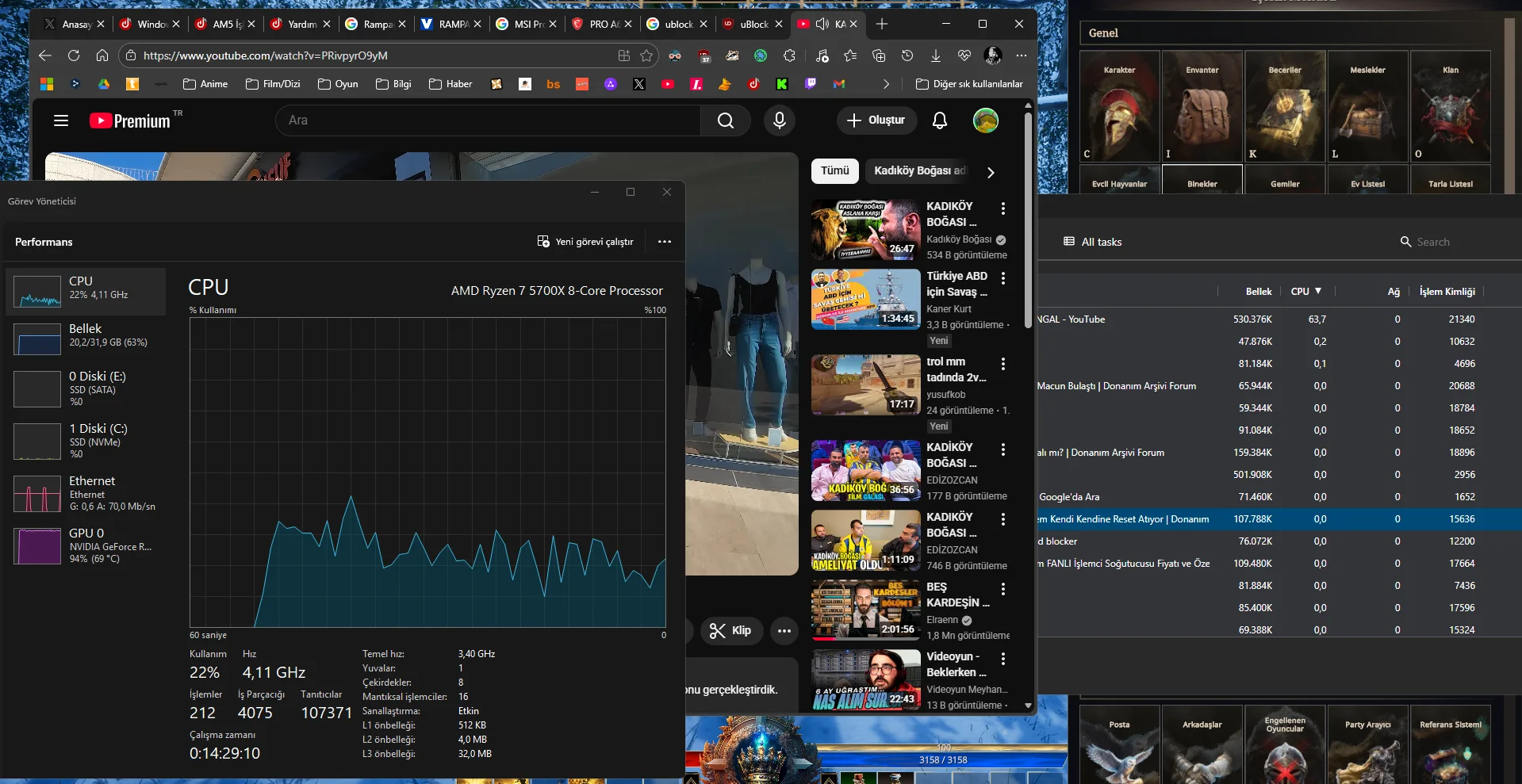
Task: Open YouTube notifications bell
Action: (939, 120)
